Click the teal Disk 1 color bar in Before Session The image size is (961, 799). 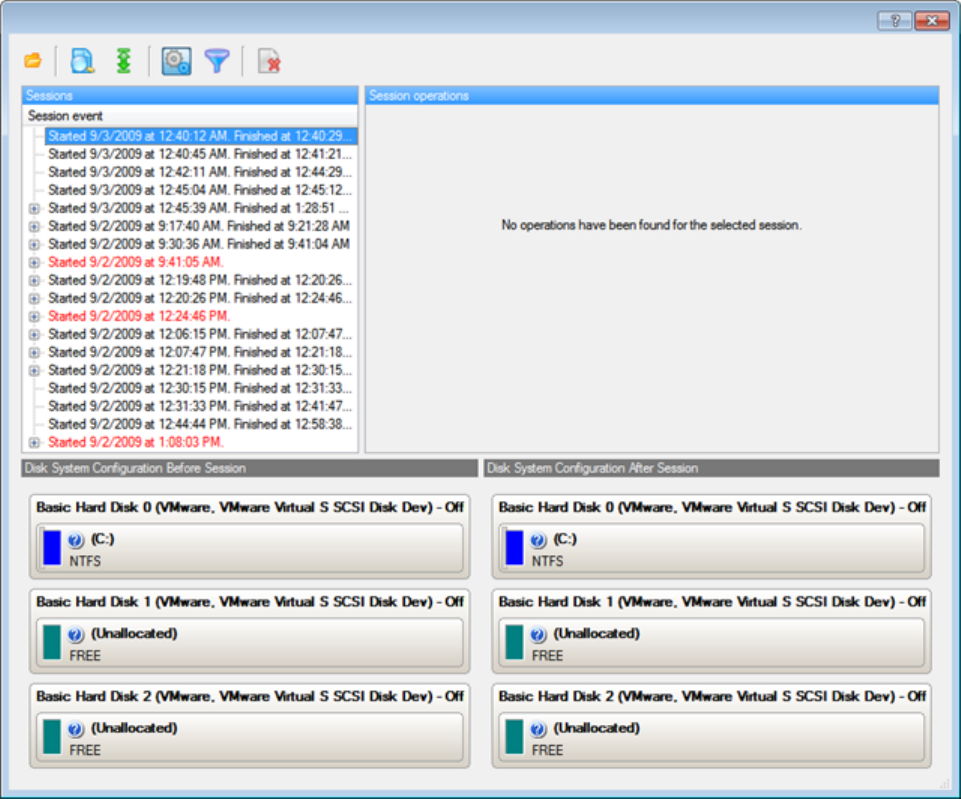[x=52, y=642]
